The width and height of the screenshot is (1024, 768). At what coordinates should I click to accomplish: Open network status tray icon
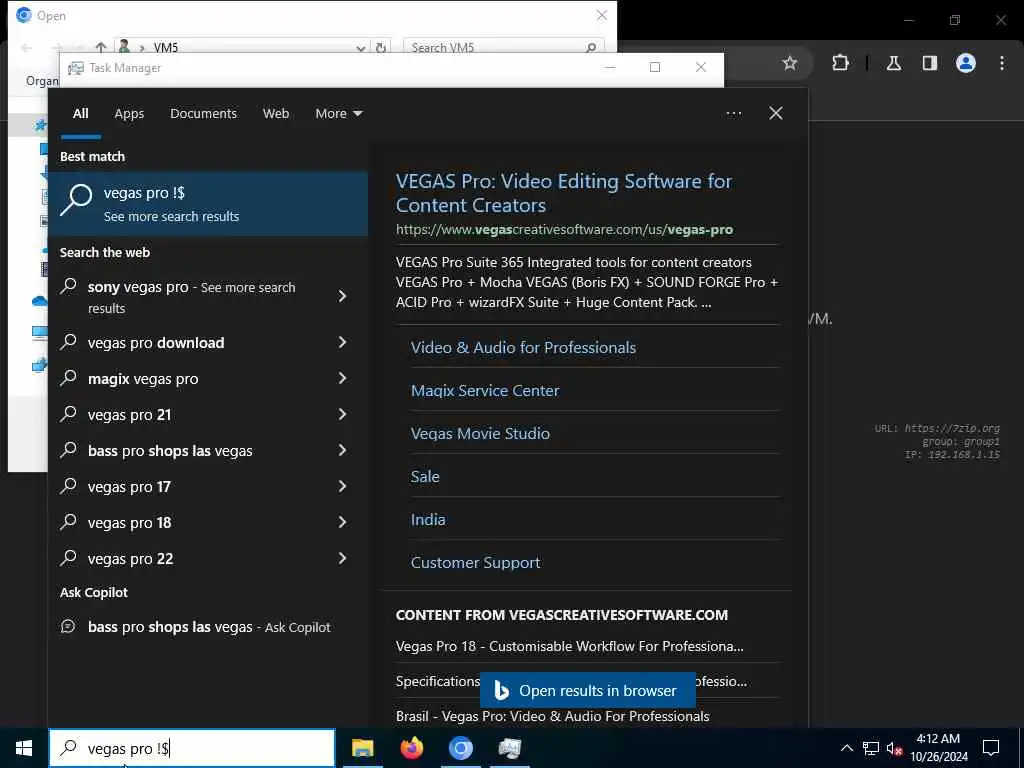pyautogui.click(x=871, y=748)
